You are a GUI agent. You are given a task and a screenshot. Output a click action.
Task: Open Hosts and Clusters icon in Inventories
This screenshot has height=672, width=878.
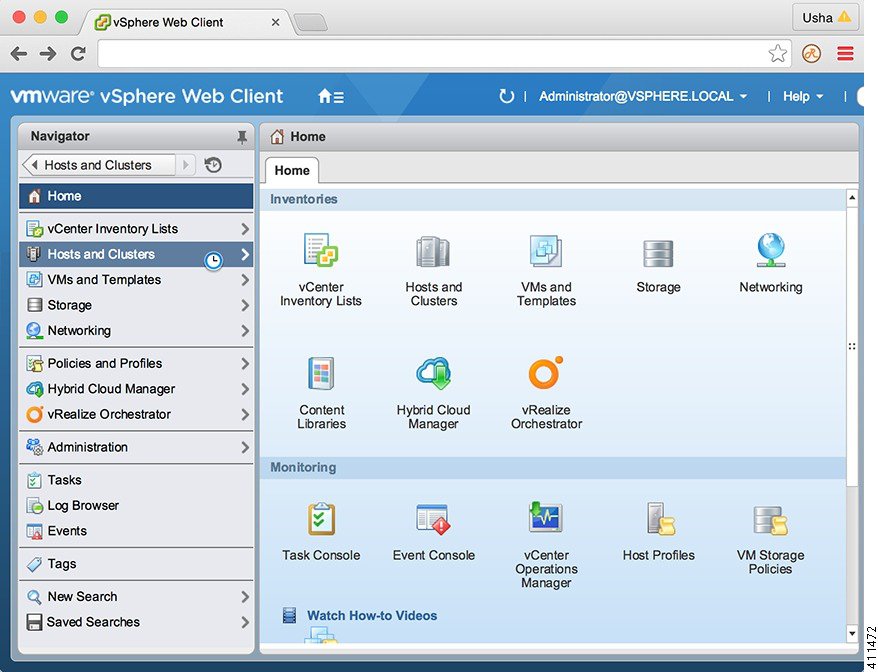[433, 251]
